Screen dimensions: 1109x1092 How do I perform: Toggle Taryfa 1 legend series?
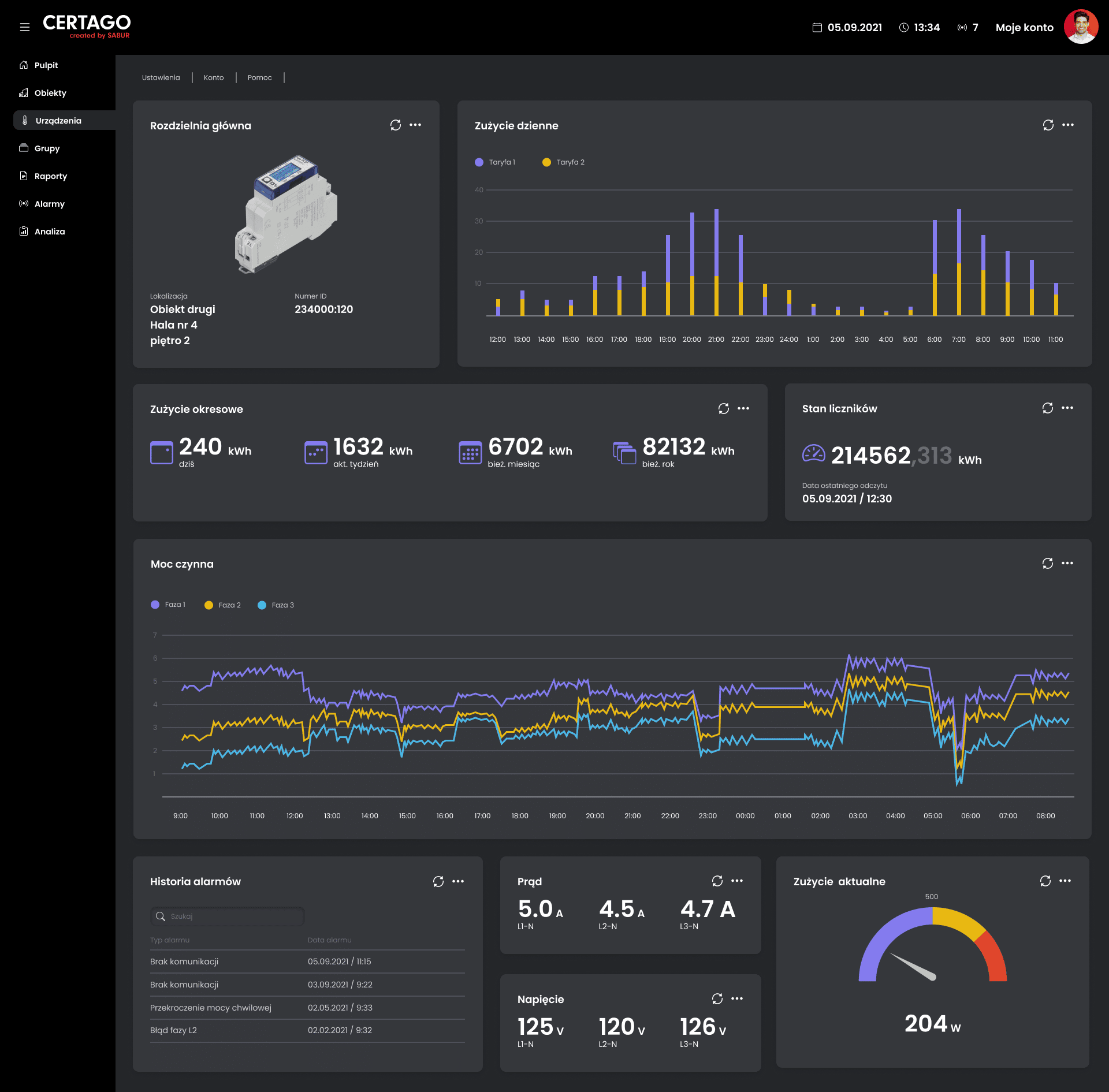tap(495, 162)
